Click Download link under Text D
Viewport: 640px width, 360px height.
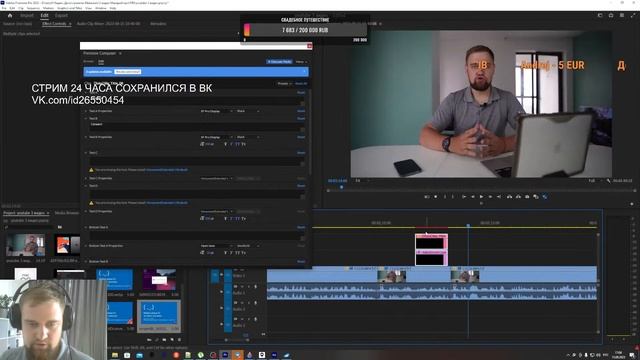click(x=167, y=203)
